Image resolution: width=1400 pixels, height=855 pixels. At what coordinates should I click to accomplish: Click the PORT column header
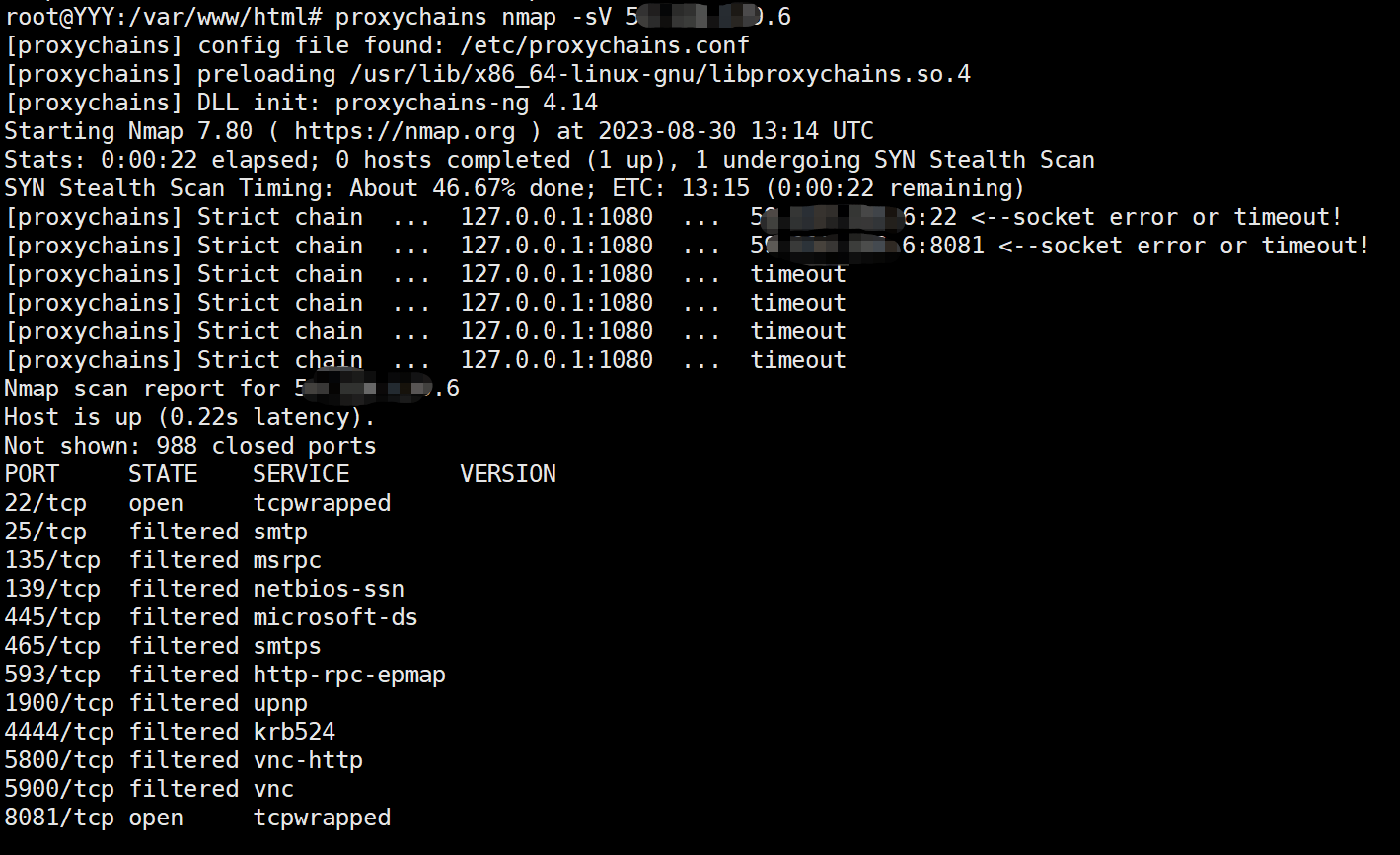point(32,474)
